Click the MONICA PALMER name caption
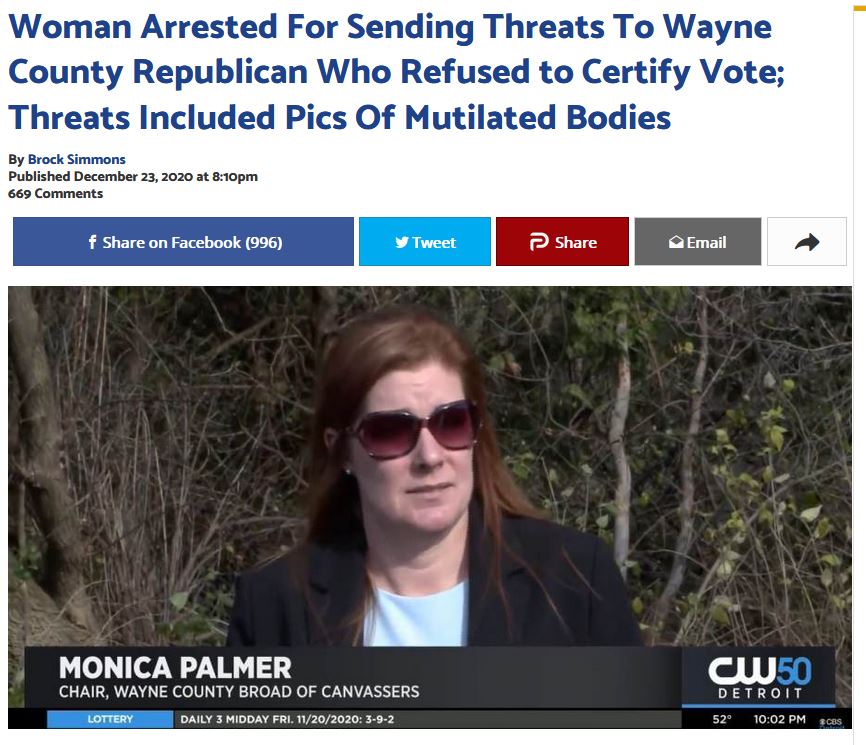866x745 pixels. pos(175,667)
